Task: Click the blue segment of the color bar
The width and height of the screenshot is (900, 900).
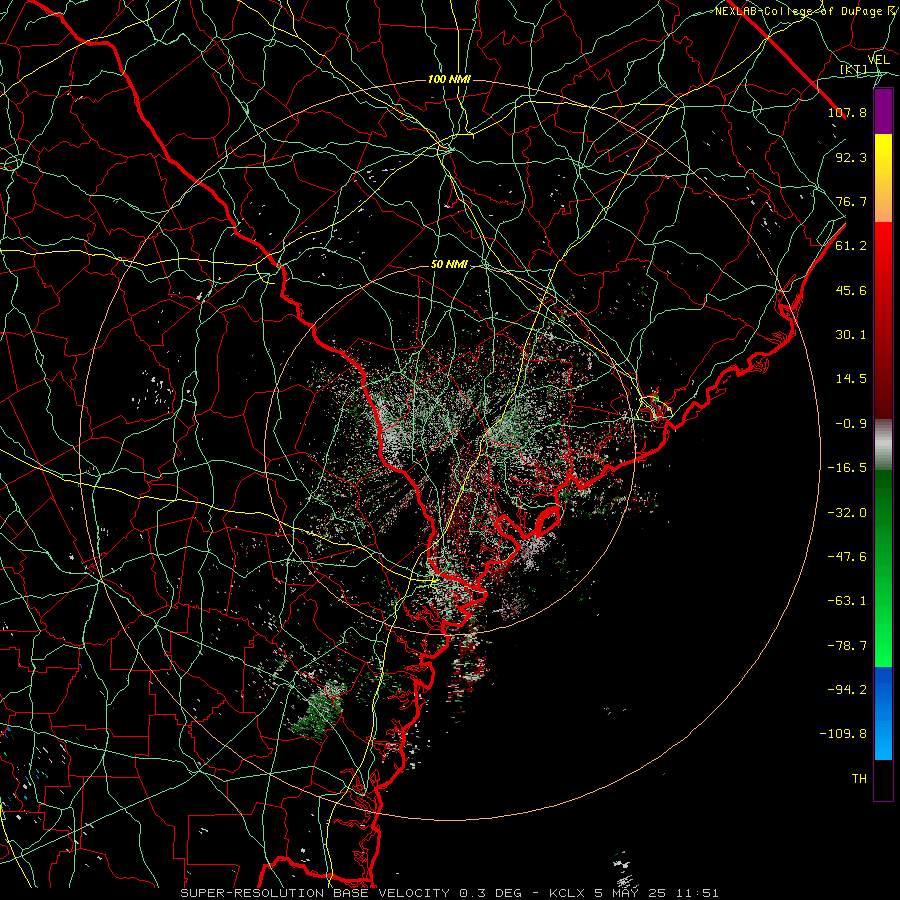Action: pyautogui.click(x=883, y=713)
